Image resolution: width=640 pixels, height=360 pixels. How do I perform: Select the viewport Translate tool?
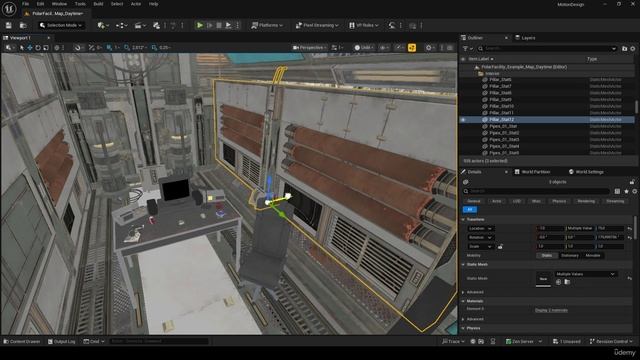tap(30, 48)
